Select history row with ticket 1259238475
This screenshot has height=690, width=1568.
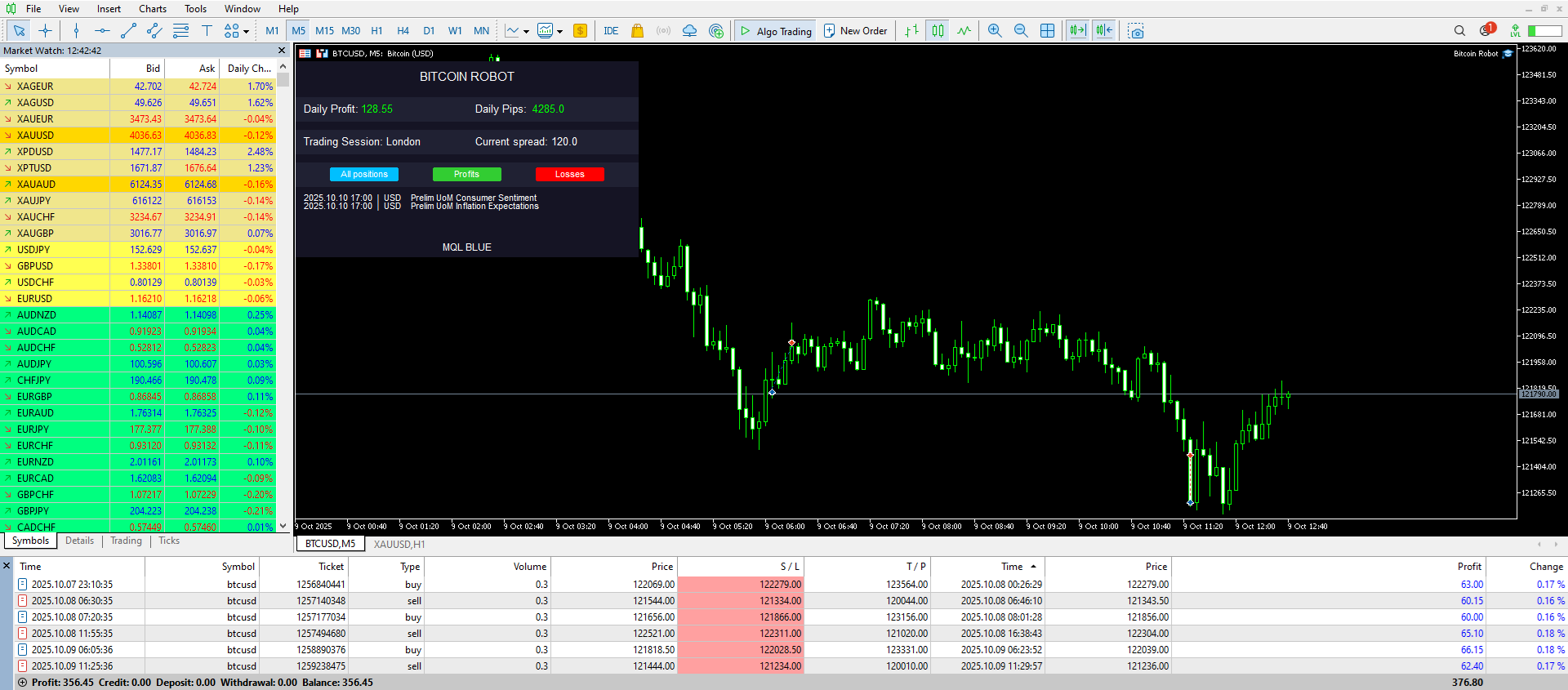(791, 666)
